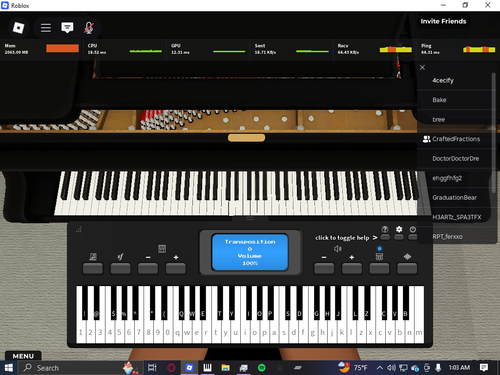Click the CPU performance stat panel
The height and width of the screenshot is (375, 500).
(125, 49)
